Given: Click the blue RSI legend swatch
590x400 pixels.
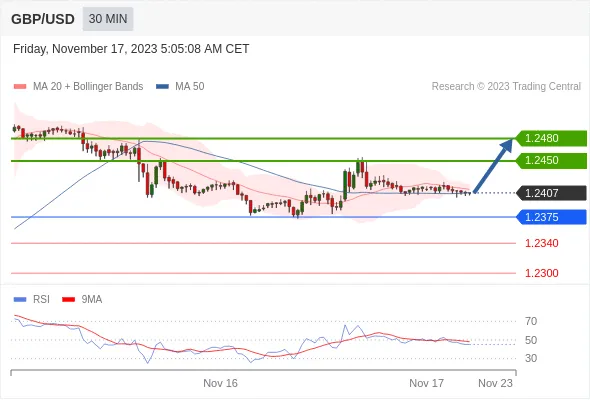Looking at the screenshot, I should 20,300.
